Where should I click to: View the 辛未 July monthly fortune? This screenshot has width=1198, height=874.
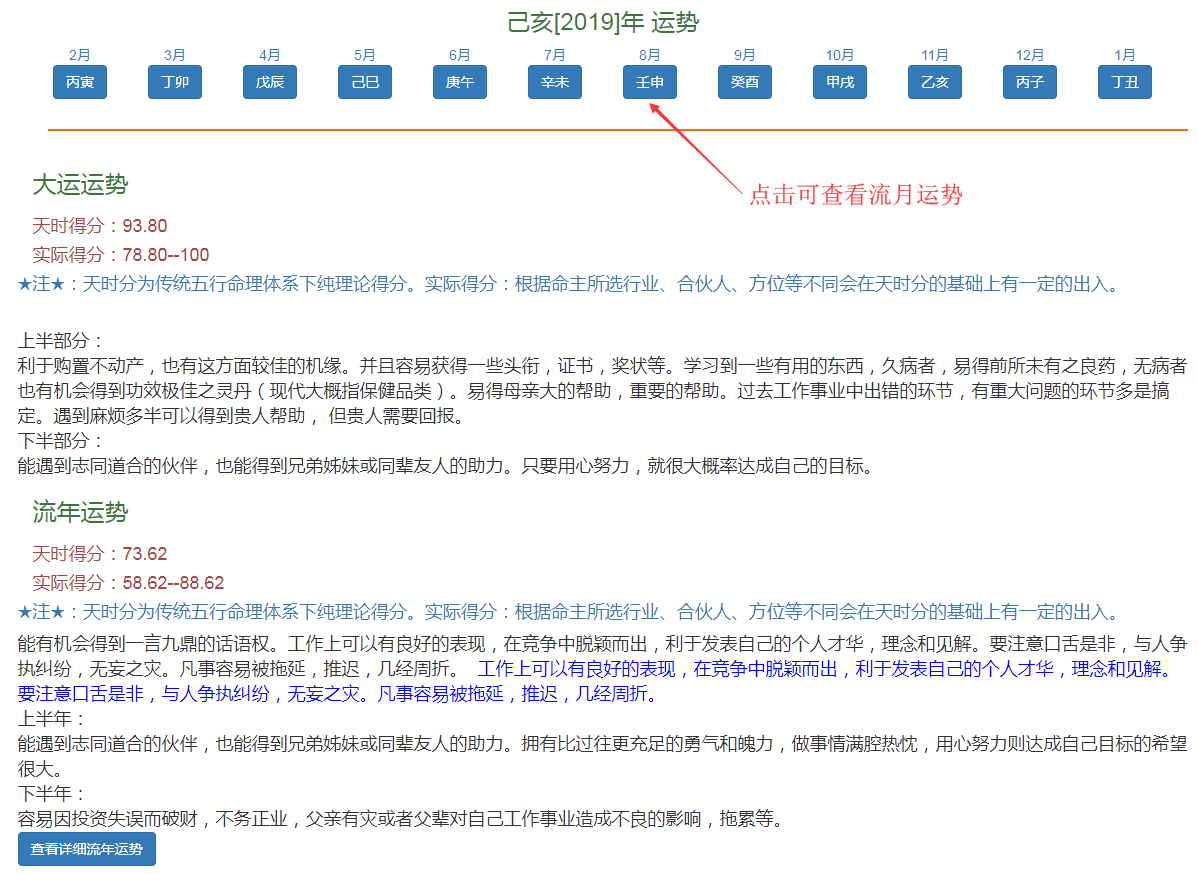coord(555,82)
